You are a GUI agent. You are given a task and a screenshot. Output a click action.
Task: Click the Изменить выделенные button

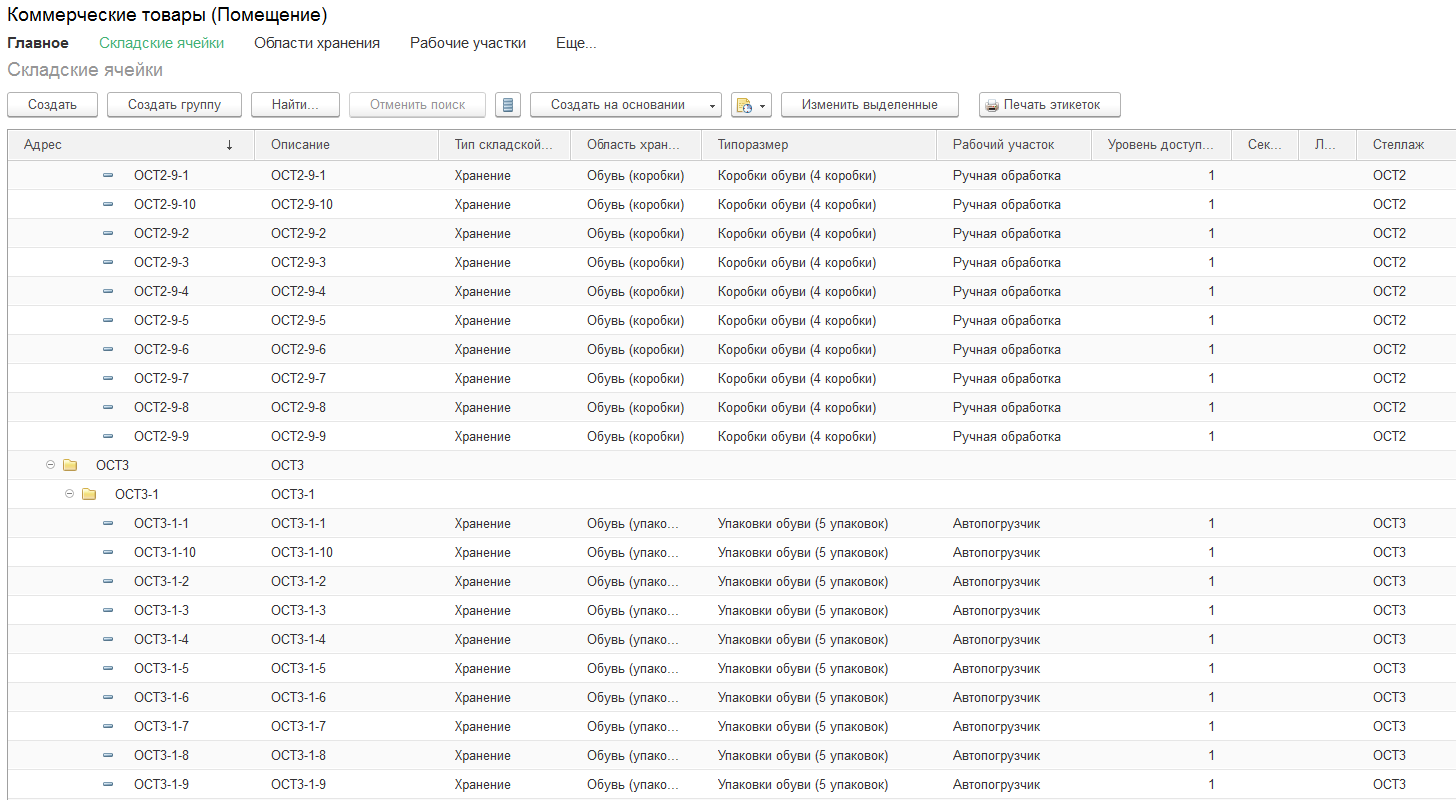pos(870,105)
